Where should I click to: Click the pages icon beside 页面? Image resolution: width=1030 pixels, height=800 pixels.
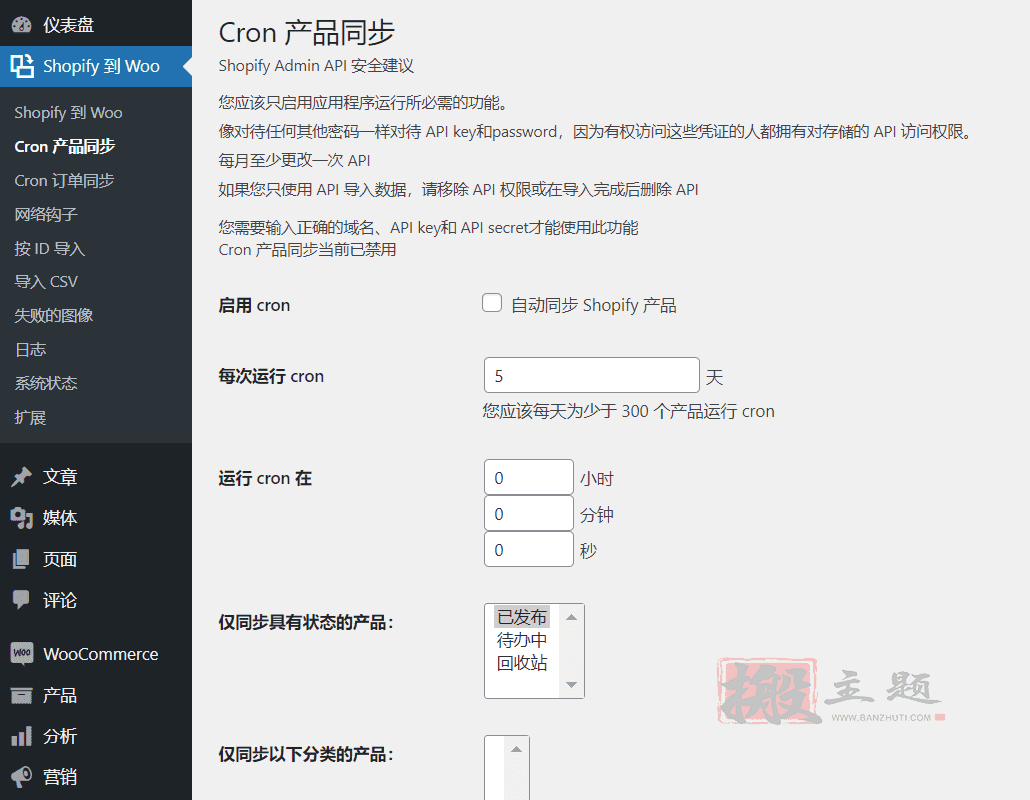tap(22, 559)
